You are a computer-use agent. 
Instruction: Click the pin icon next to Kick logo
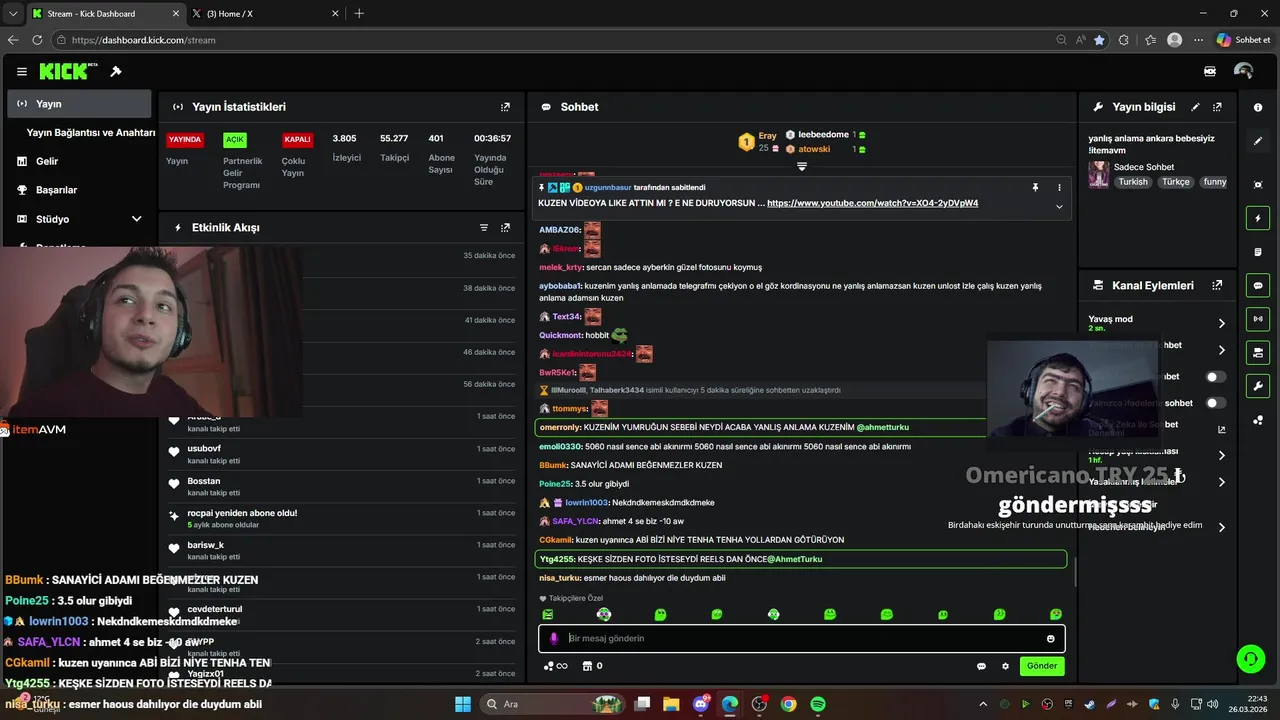point(116,72)
